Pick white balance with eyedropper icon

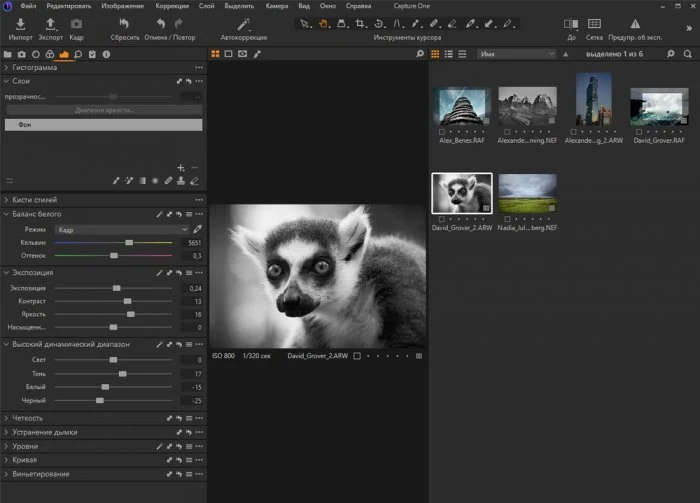tap(197, 229)
